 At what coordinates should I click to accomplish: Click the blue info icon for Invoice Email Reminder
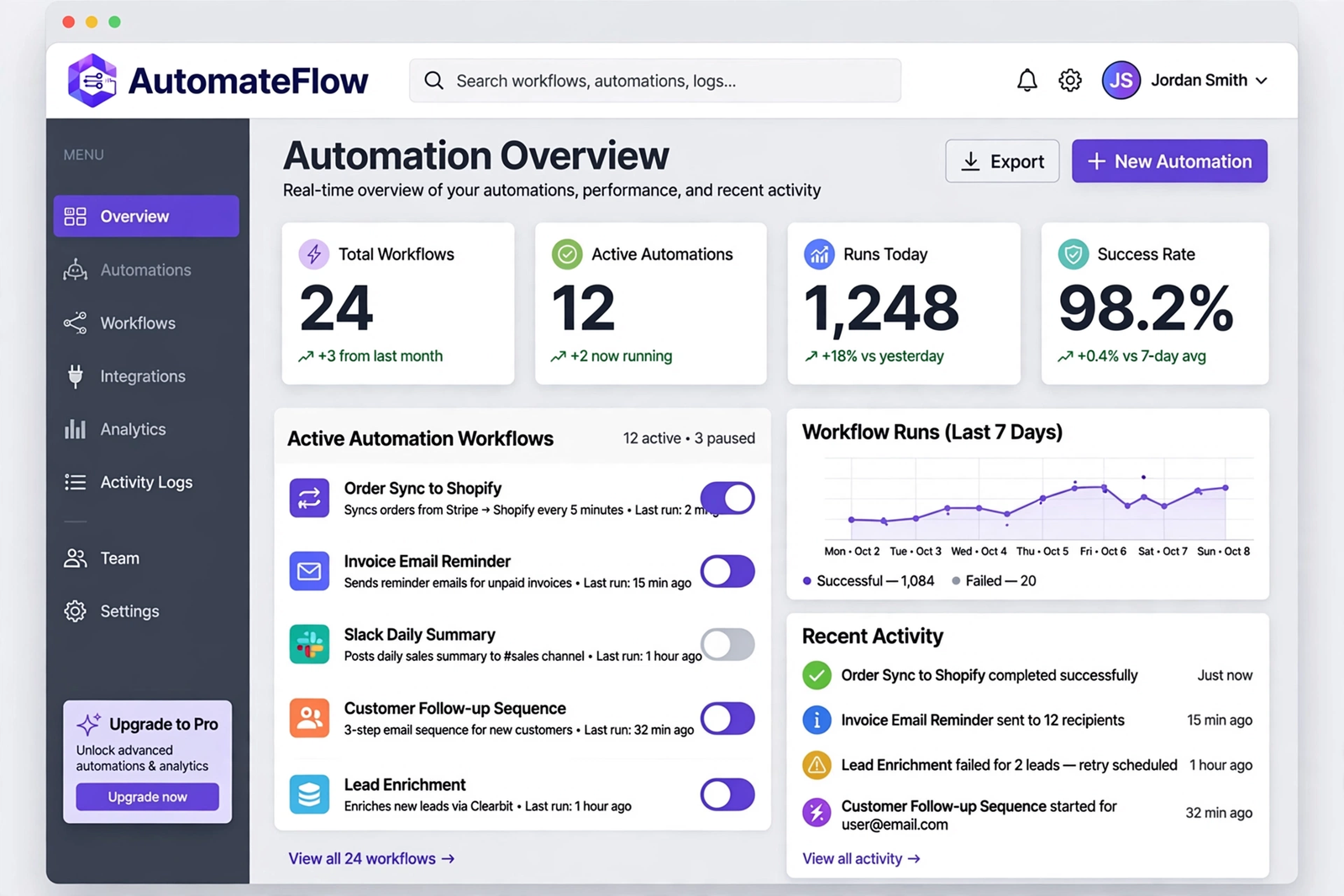click(816, 720)
